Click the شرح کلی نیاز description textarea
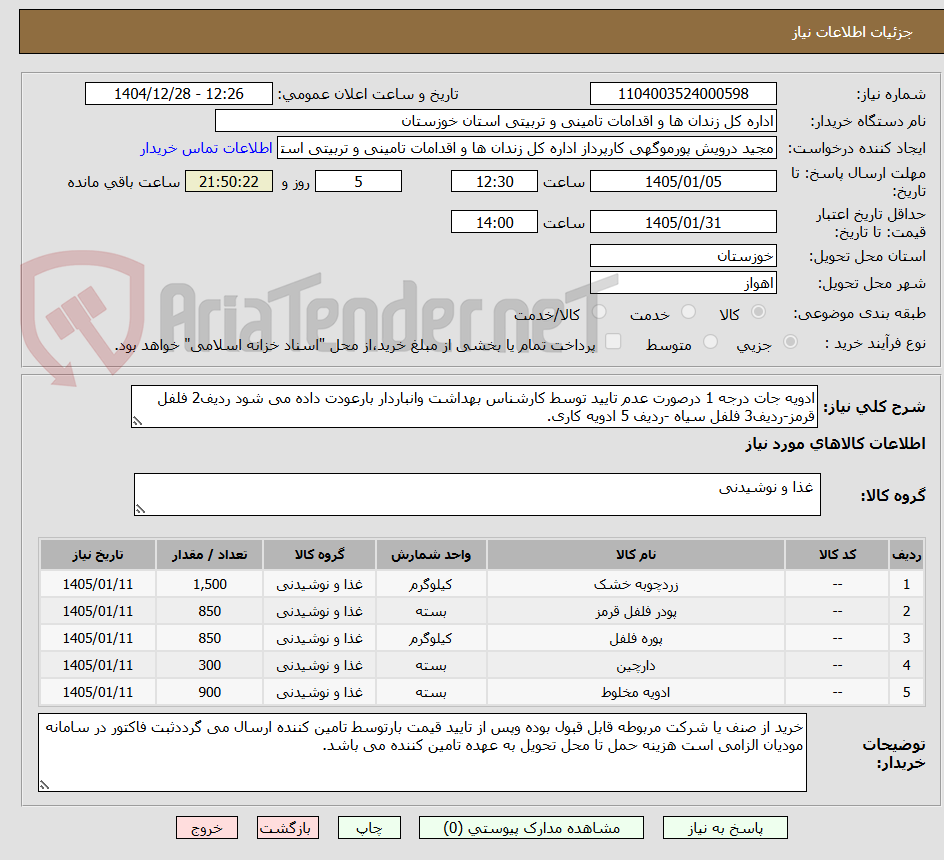The height and width of the screenshot is (860, 944). pos(474,407)
